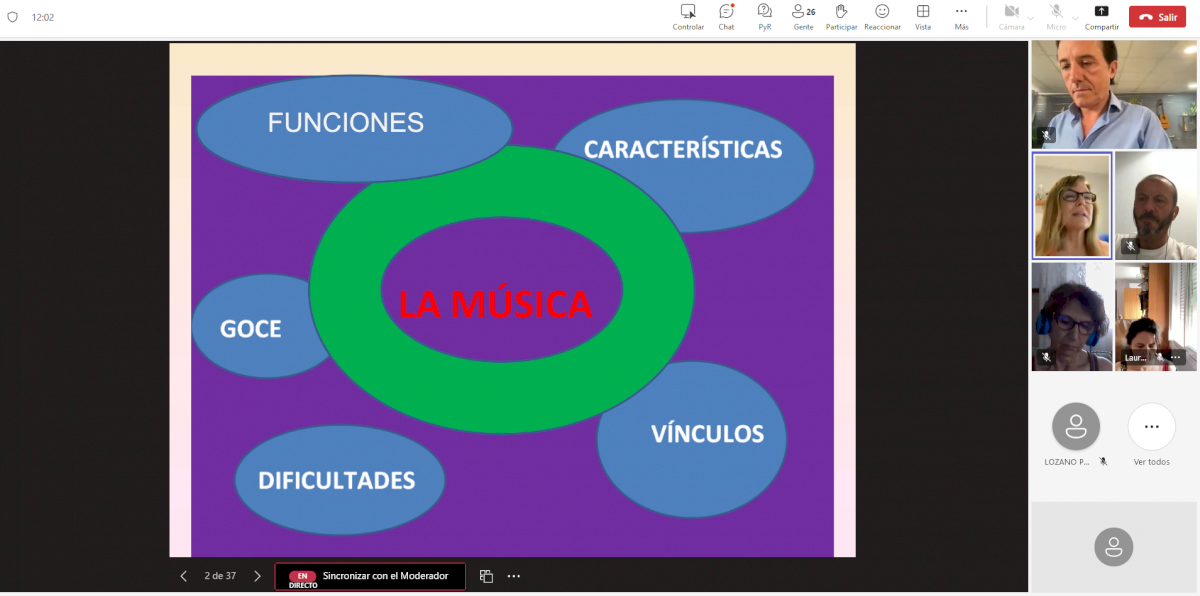Pop out the shared presentation window

click(486, 576)
